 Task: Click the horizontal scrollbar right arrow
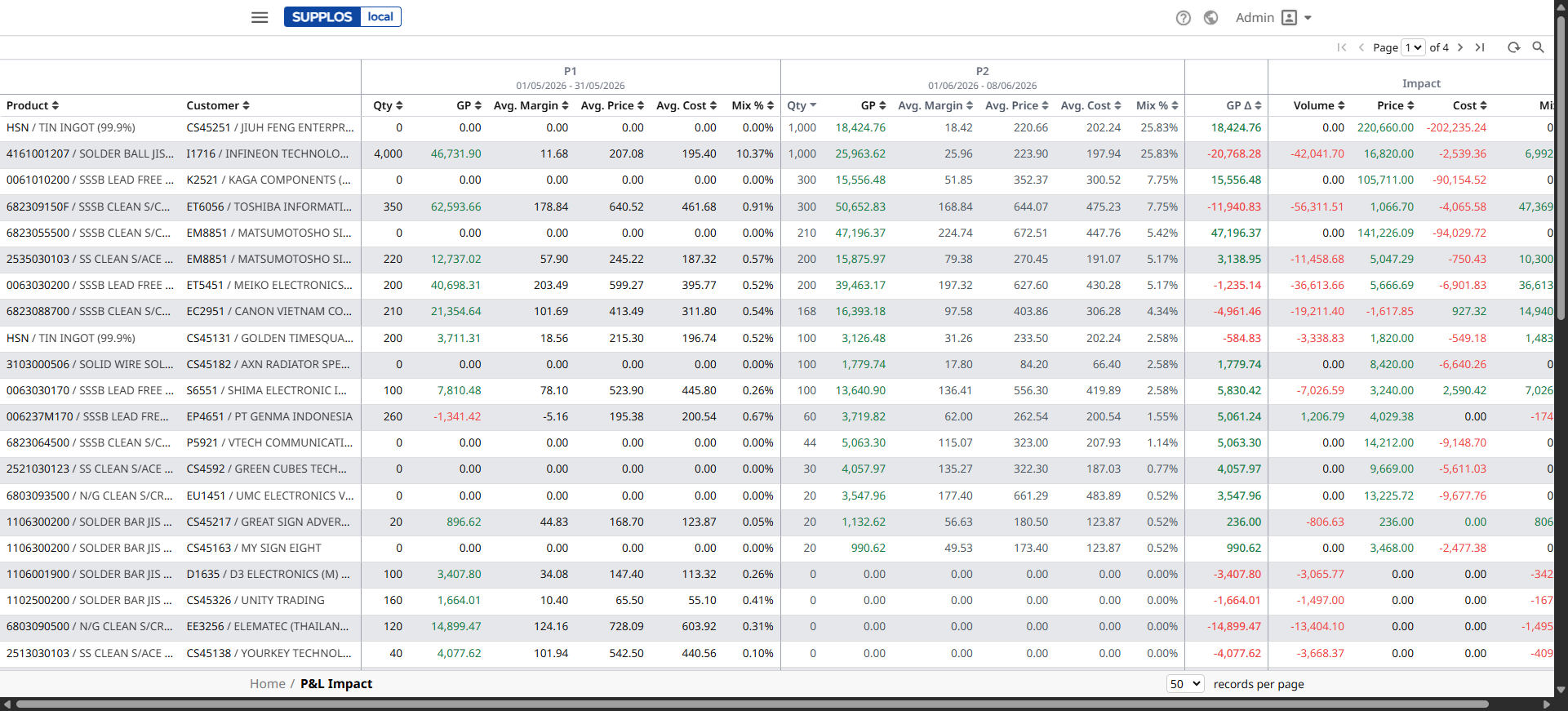click(x=1546, y=704)
